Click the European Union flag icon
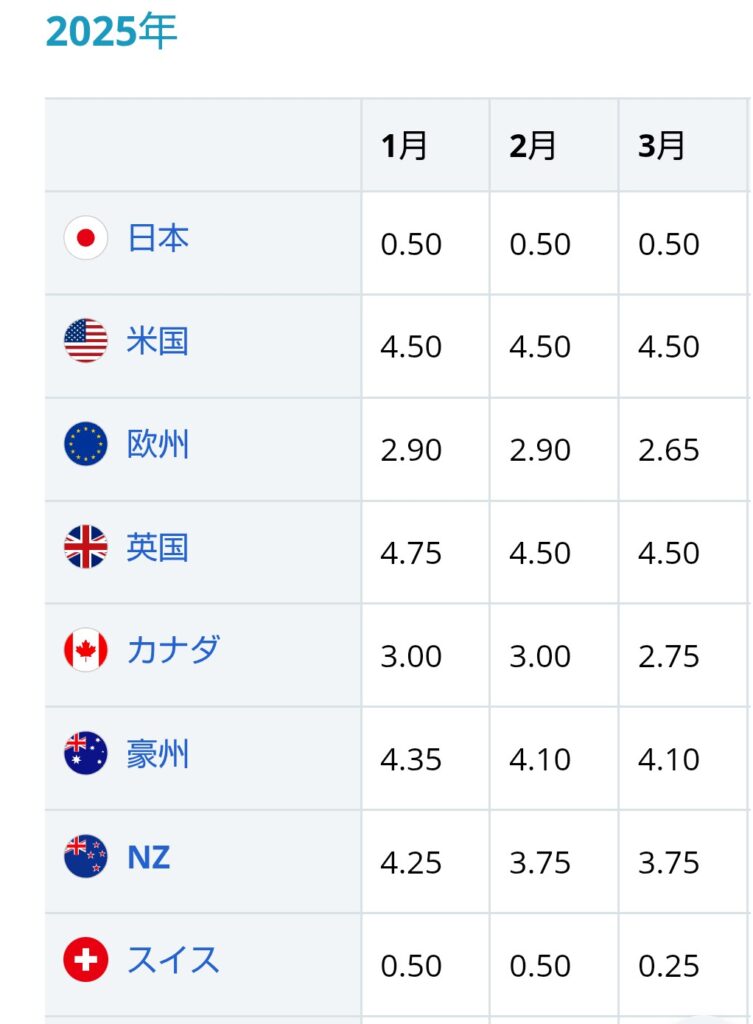 pyautogui.click(x=86, y=444)
